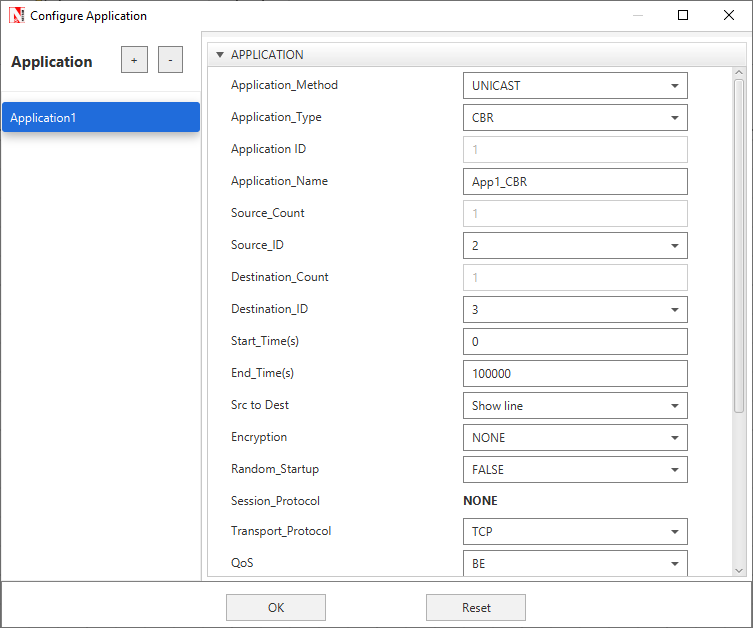Select Application1 in the application list
This screenshot has width=753, height=628.
[x=100, y=118]
